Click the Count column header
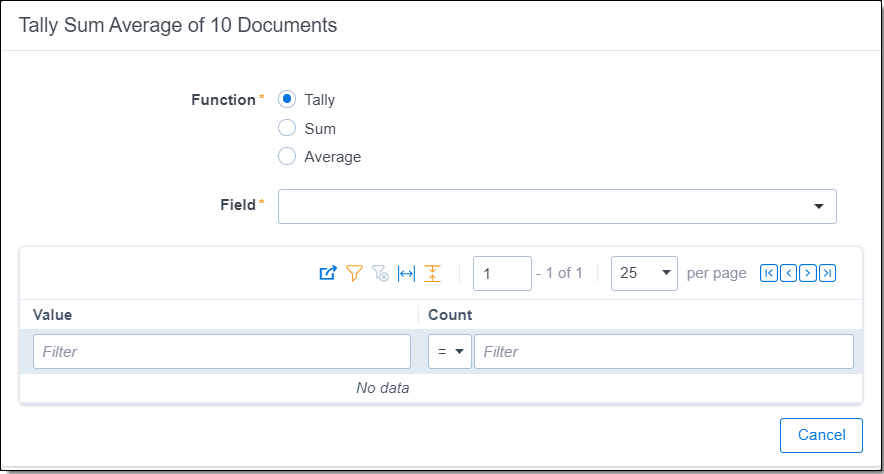This screenshot has height=474, width=884. pyautogui.click(x=450, y=315)
